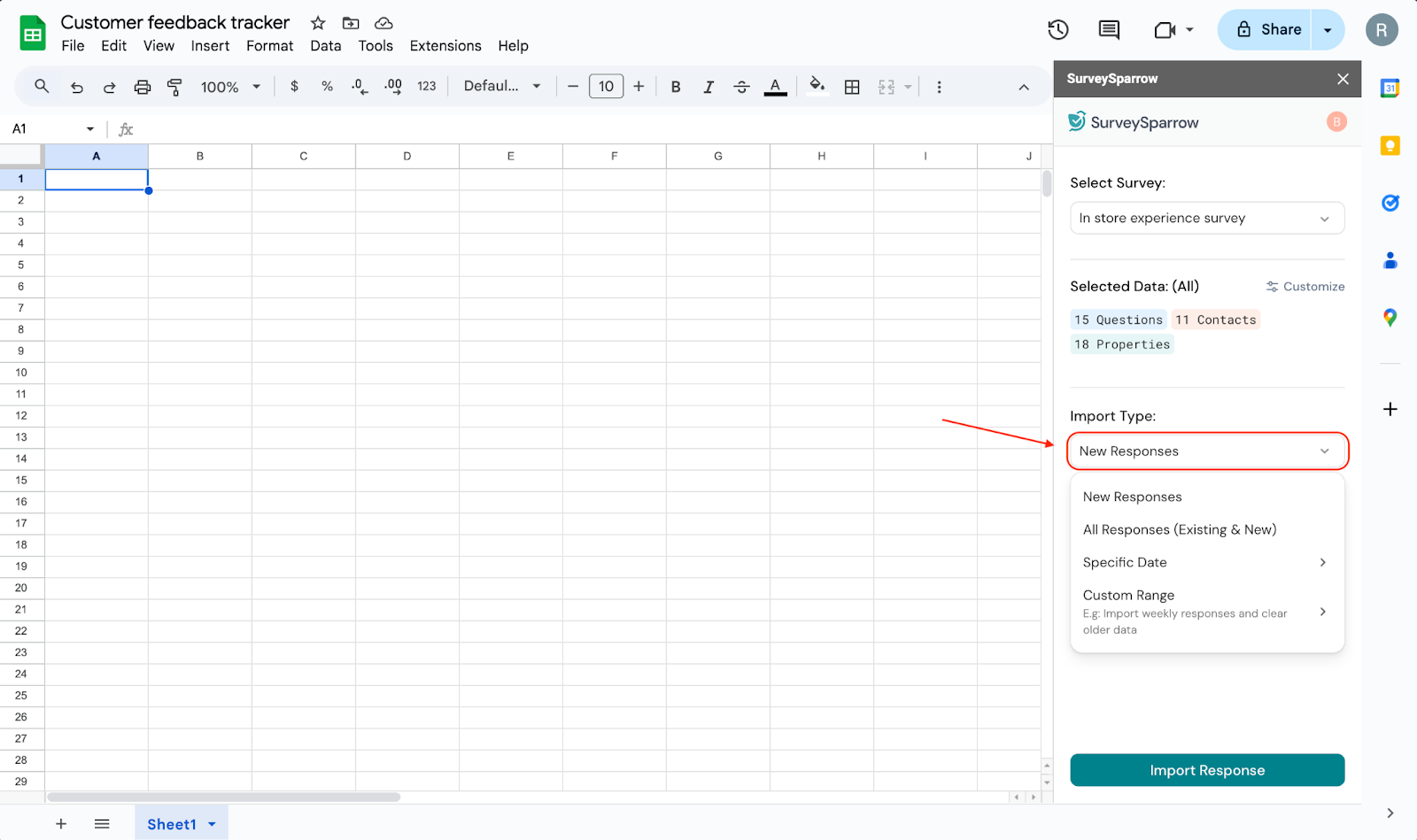Open the zoom 100% dropdown

(x=230, y=87)
